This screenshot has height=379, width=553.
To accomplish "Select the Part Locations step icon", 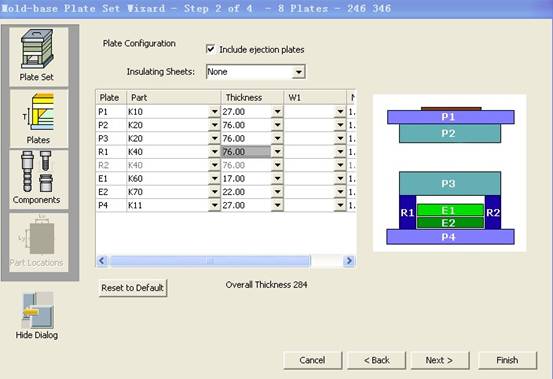I will tap(38, 242).
